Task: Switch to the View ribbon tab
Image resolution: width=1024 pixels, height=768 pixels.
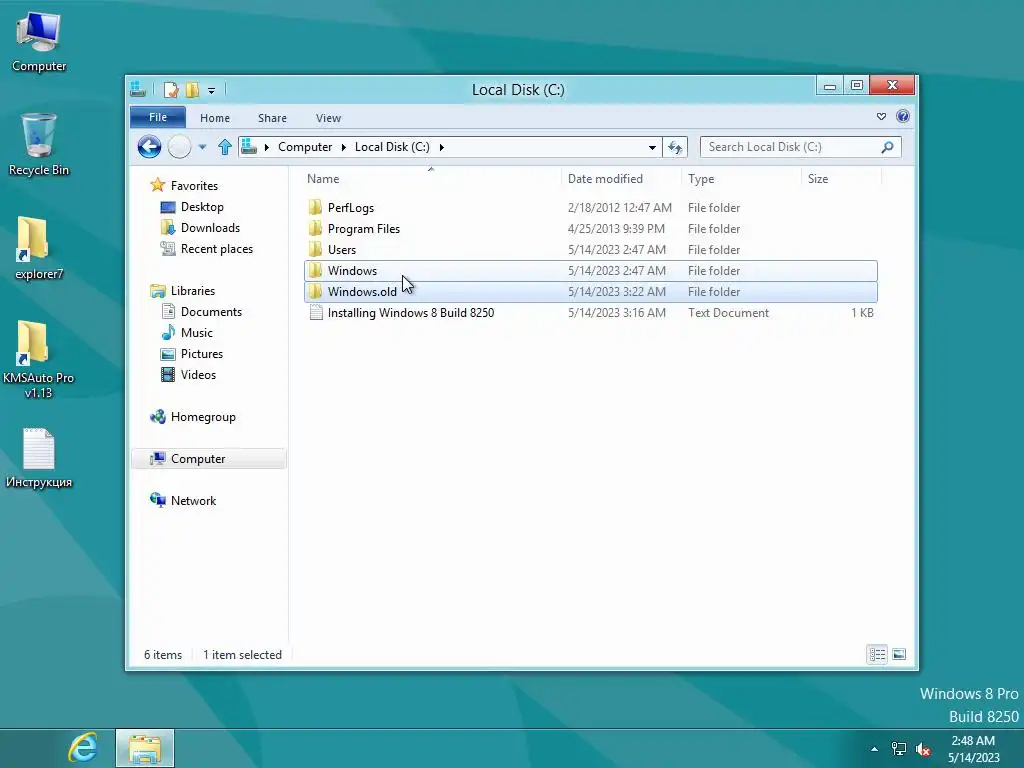Action: (x=328, y=118)
